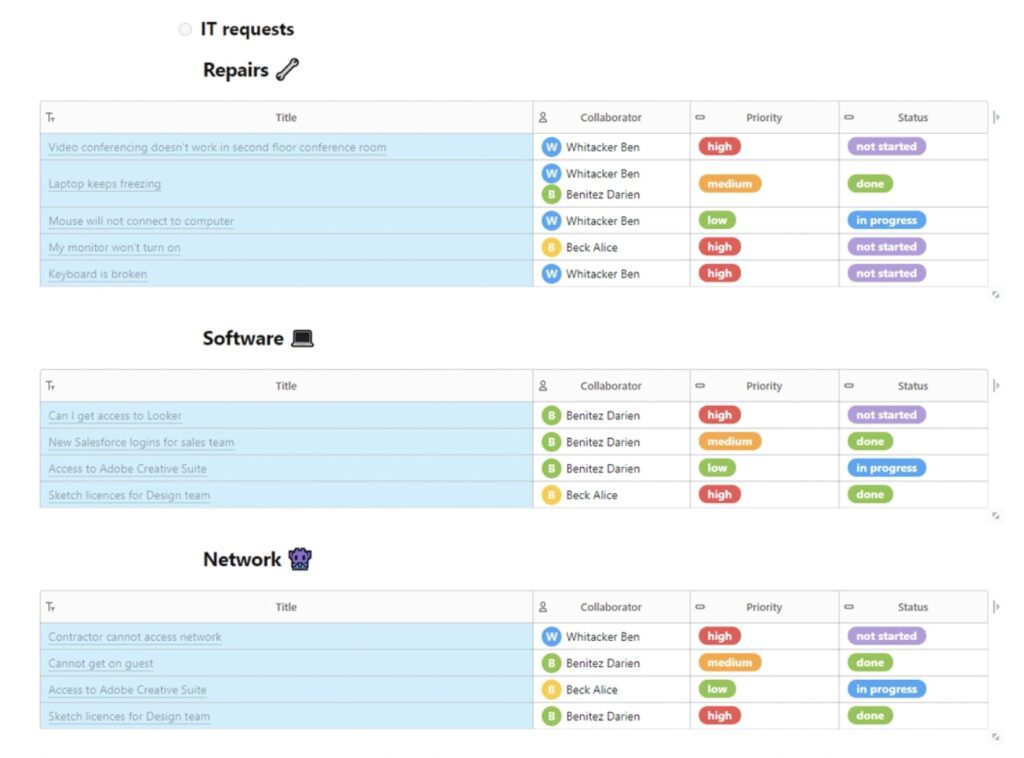Click the tag icon in Repairs Status header
This screenshot has width=1024, height=758.
point(849,118)
